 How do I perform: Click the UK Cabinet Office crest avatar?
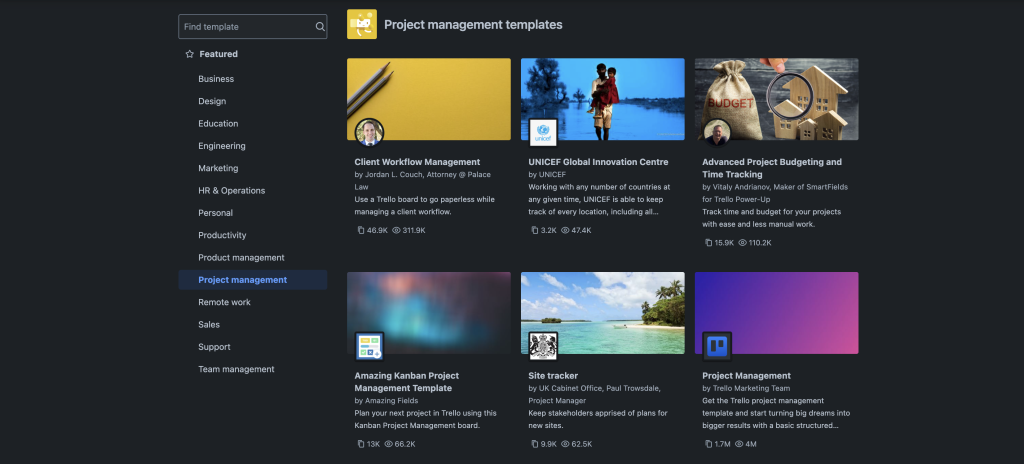point(543,346)
